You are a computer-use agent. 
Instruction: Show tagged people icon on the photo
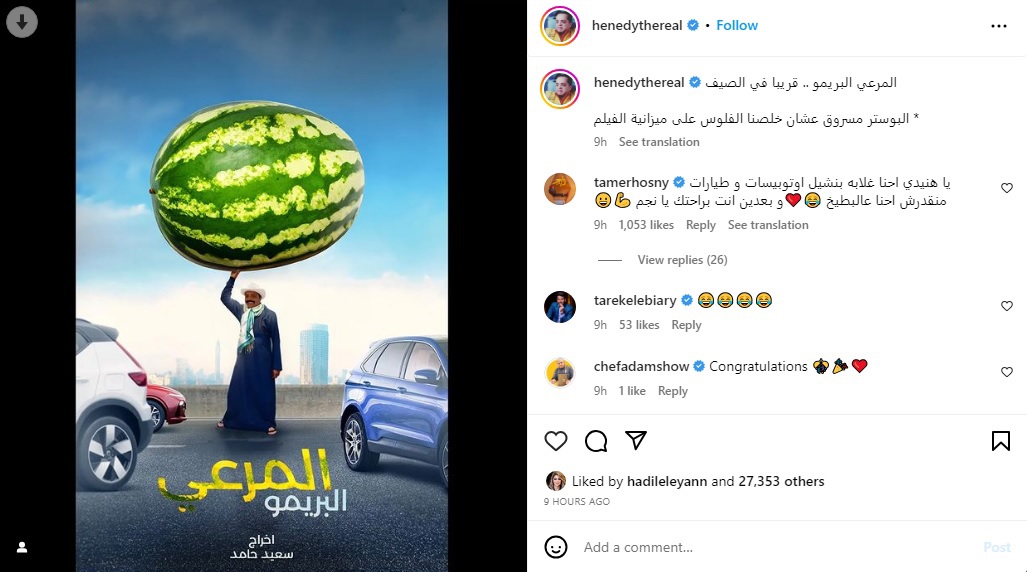[22, 547]
